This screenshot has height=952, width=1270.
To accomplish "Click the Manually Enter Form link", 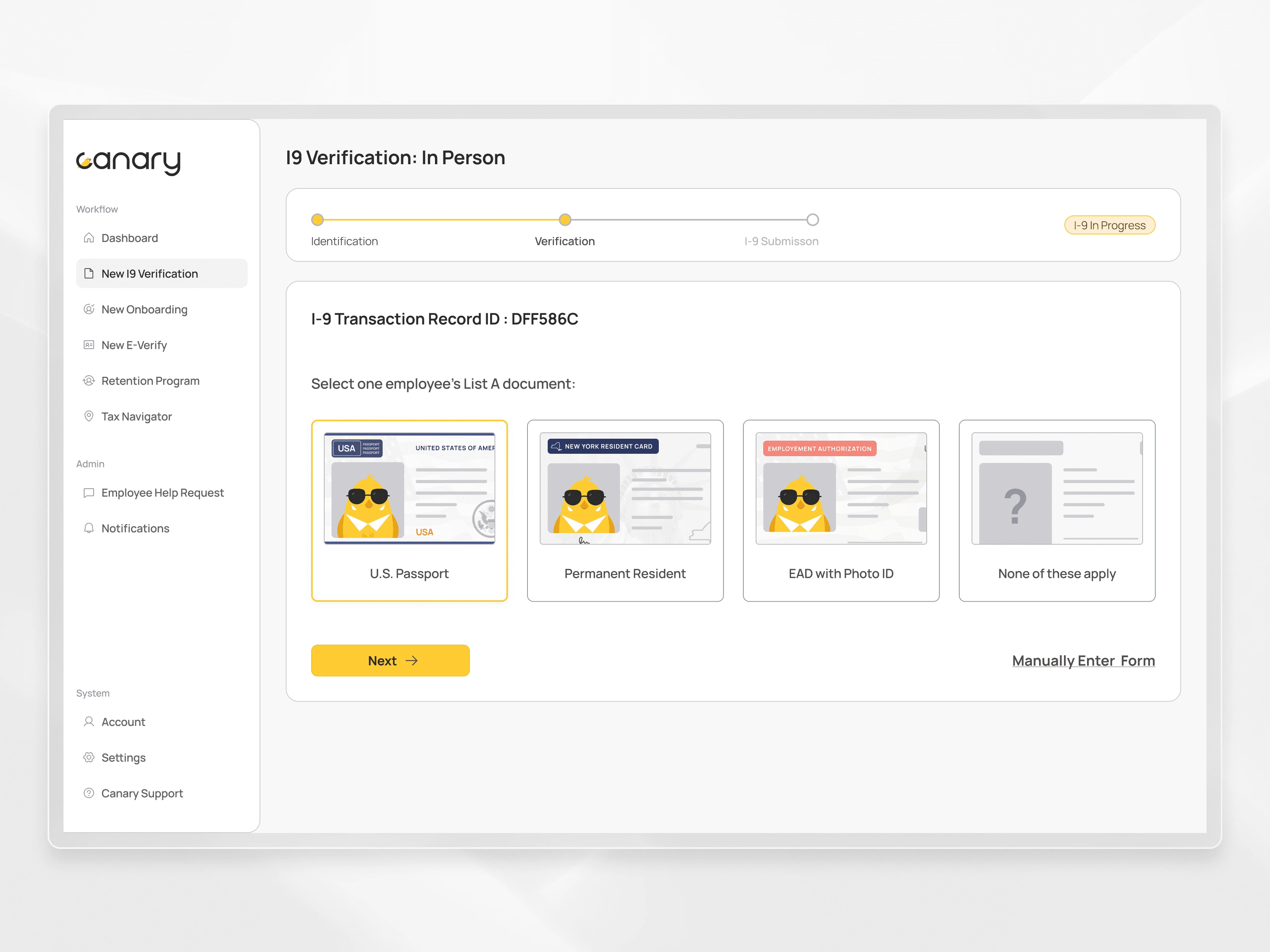I will [1083, 660].
